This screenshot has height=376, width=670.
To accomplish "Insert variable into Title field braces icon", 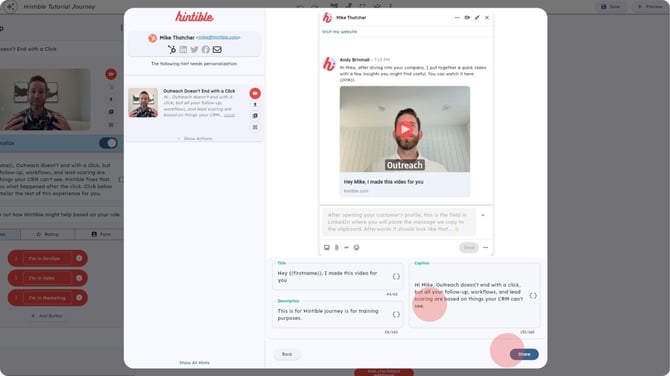I will pyautogui.click(x=396, y=276).
